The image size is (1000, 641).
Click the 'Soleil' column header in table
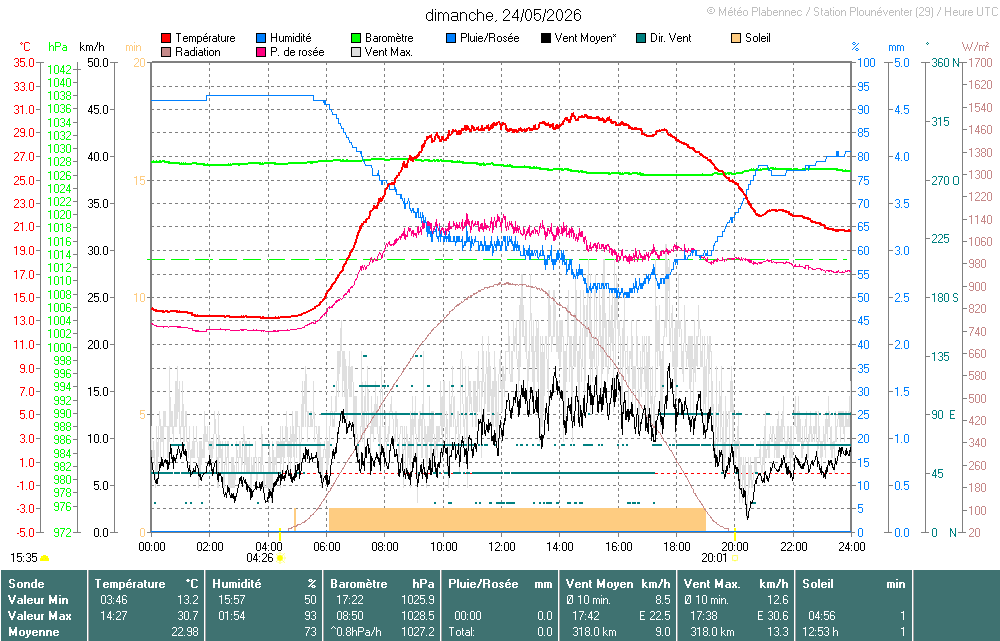tap(818, 584)
